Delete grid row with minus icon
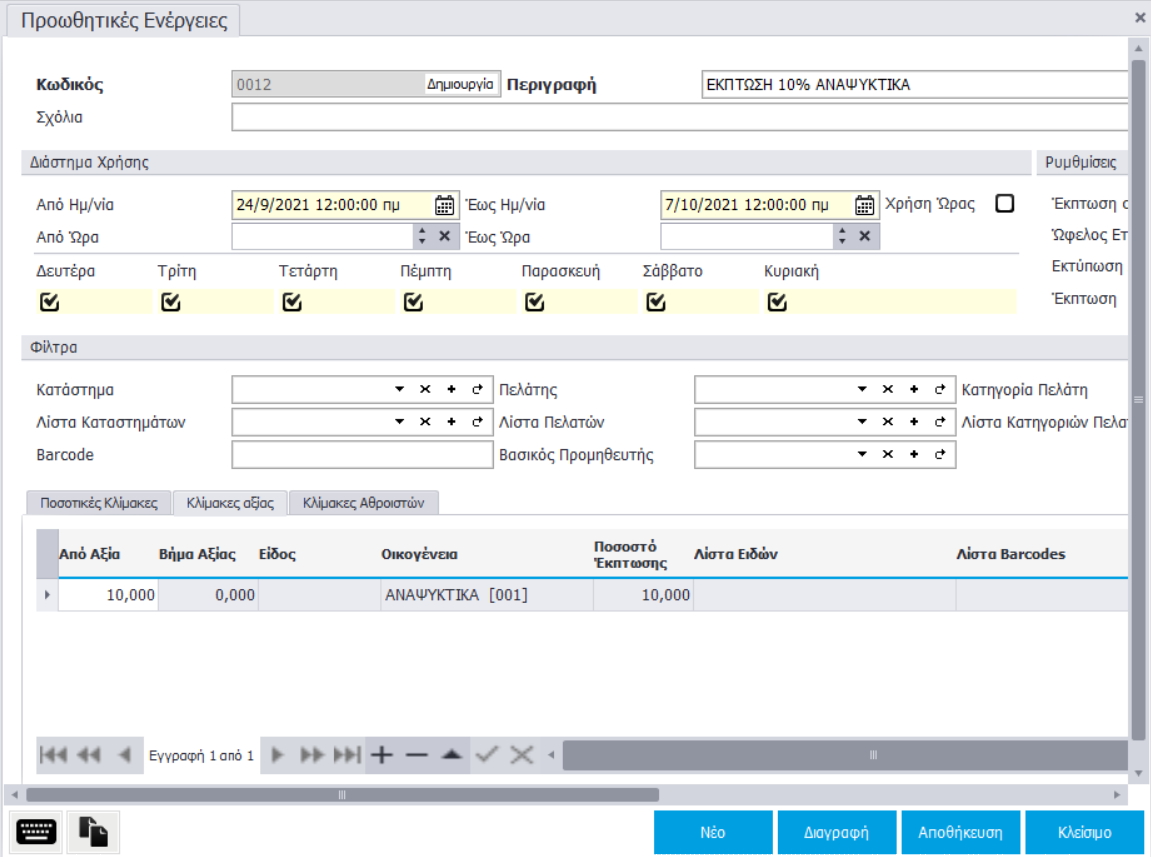Viewport: 1151px width, 857px height. (416, 755)
